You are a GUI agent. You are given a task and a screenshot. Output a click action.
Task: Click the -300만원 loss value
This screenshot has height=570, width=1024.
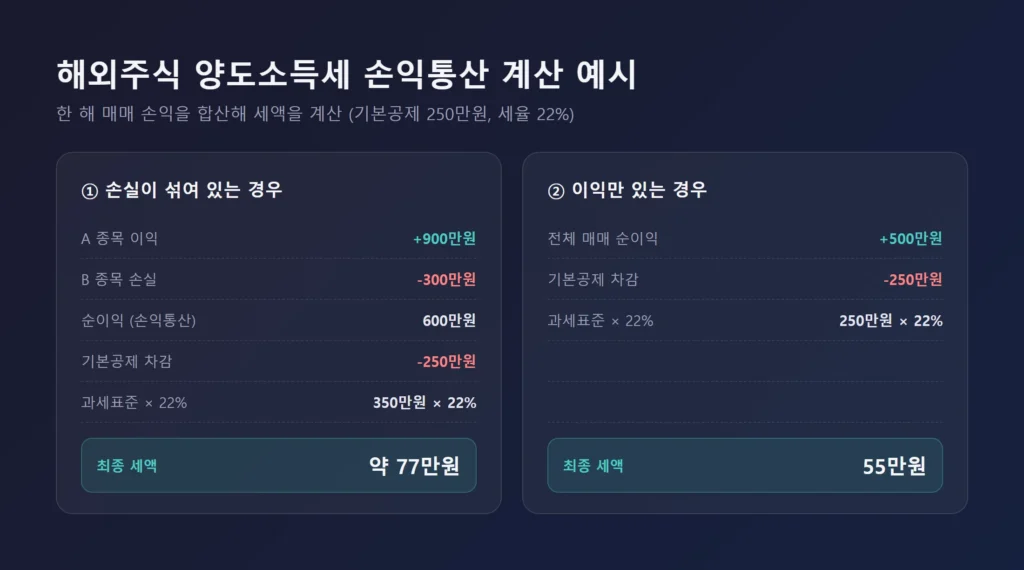tap(447, 279)
